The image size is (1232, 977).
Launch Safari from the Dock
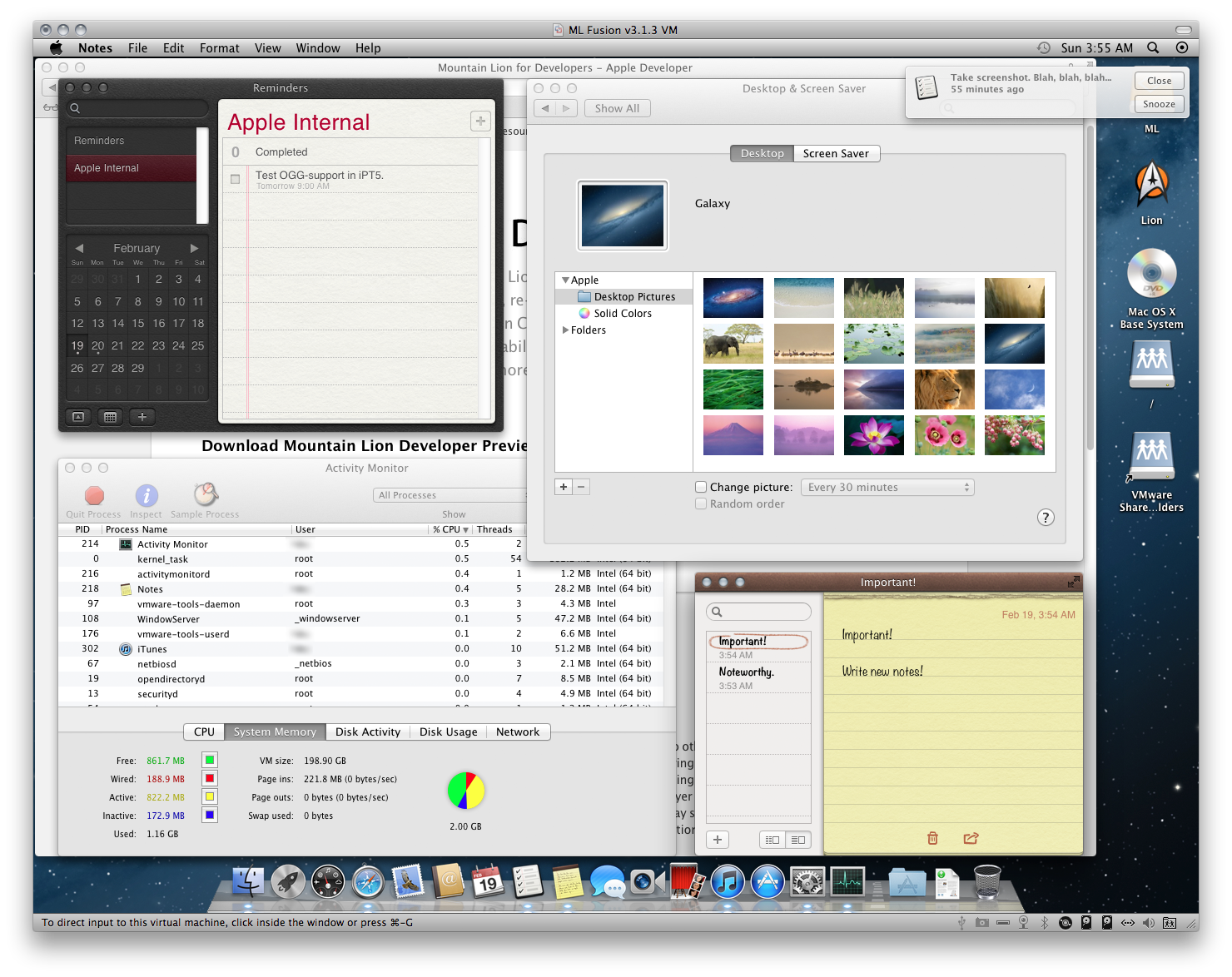(368, 882)
